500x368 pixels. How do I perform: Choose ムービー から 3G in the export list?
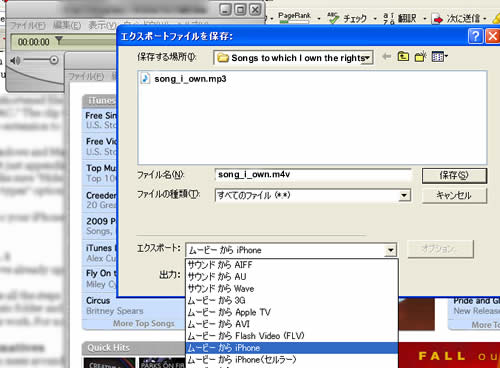tap(292, 300)
